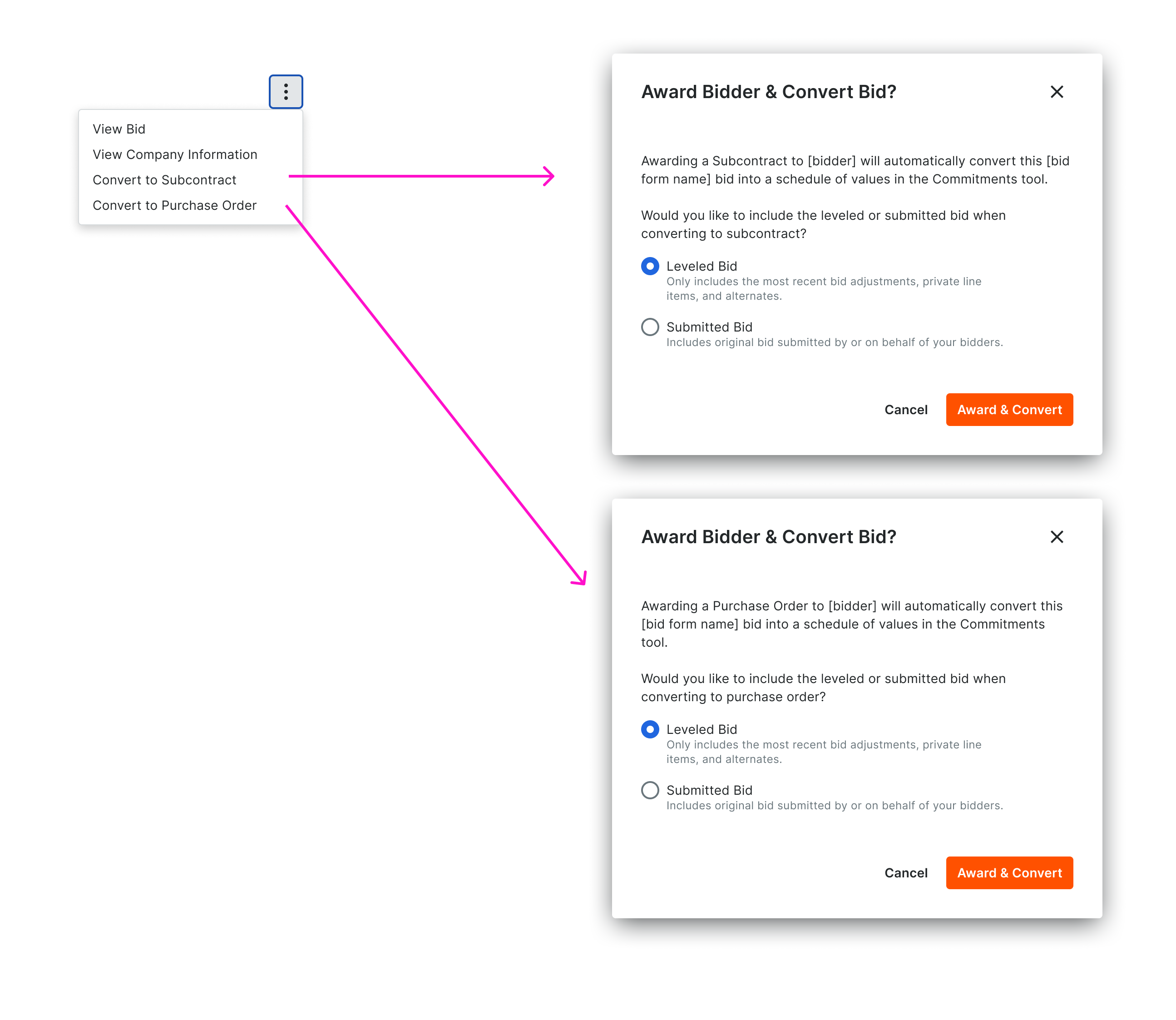
Task: Click Cancel in the subcontract dialog
Action: [x=906, y=409]
